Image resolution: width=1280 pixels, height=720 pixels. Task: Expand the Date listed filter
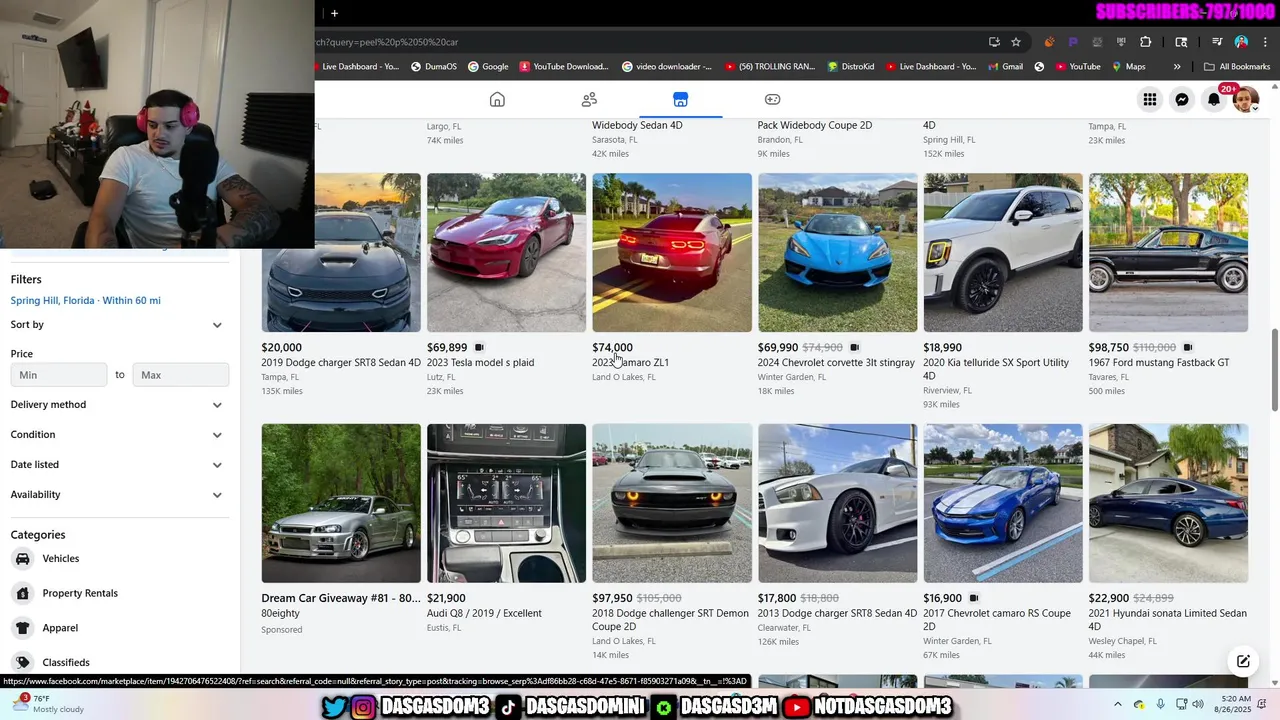(119, 465)
